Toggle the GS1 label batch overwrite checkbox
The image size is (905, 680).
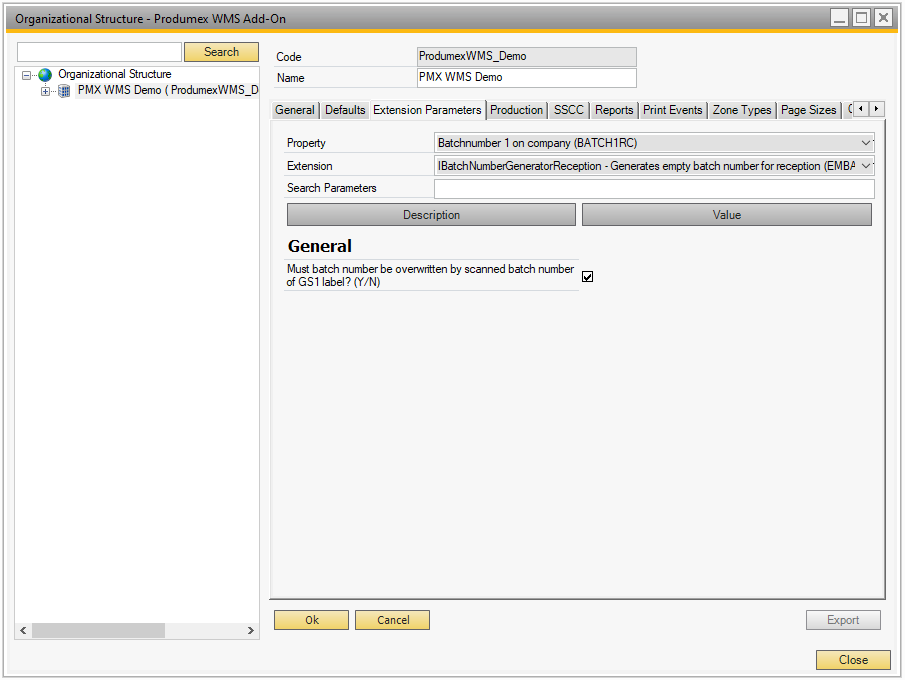587,277
